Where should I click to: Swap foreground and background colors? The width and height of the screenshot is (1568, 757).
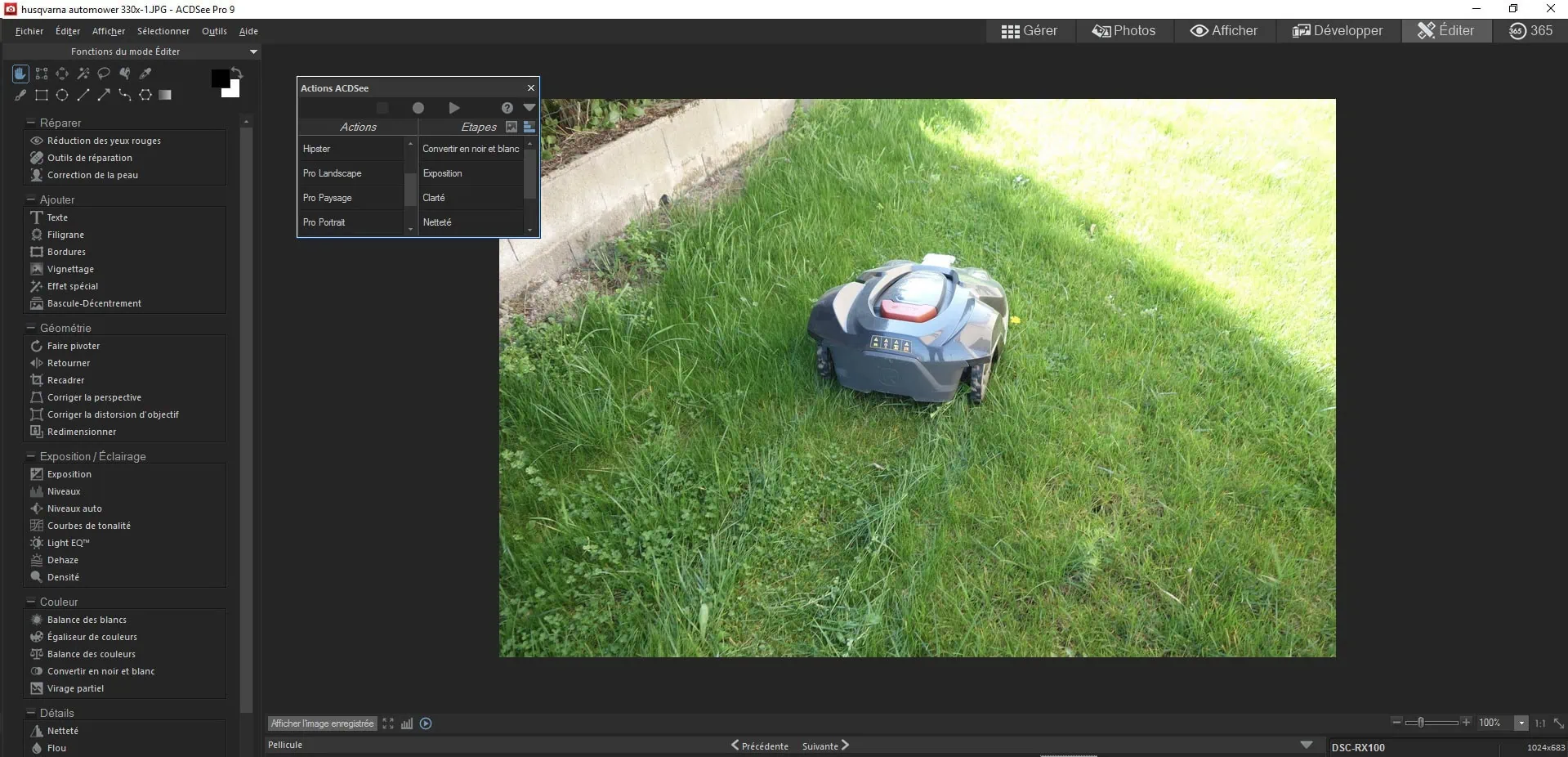[x=237, y=73]
